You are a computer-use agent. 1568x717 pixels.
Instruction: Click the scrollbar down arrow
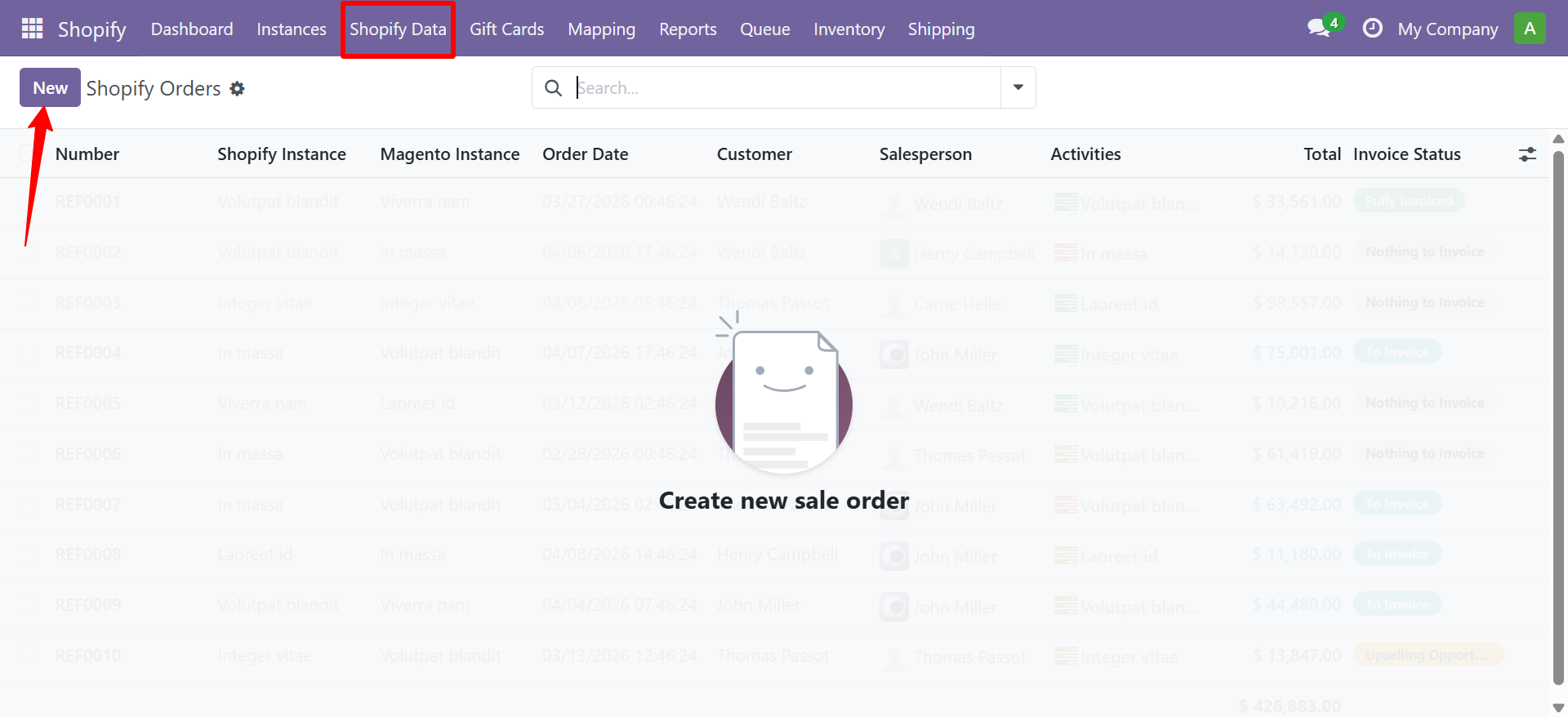1558,708
